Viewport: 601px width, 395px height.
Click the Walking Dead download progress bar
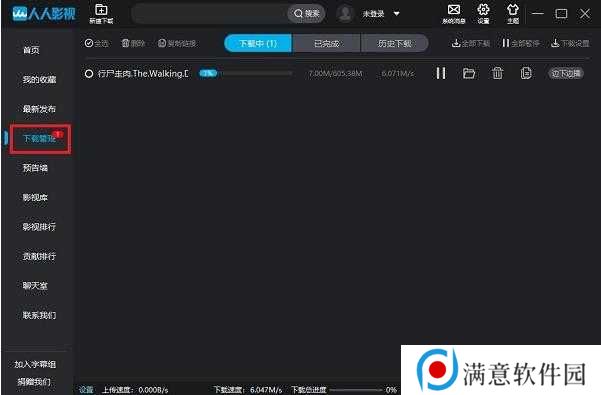(246, 73)
